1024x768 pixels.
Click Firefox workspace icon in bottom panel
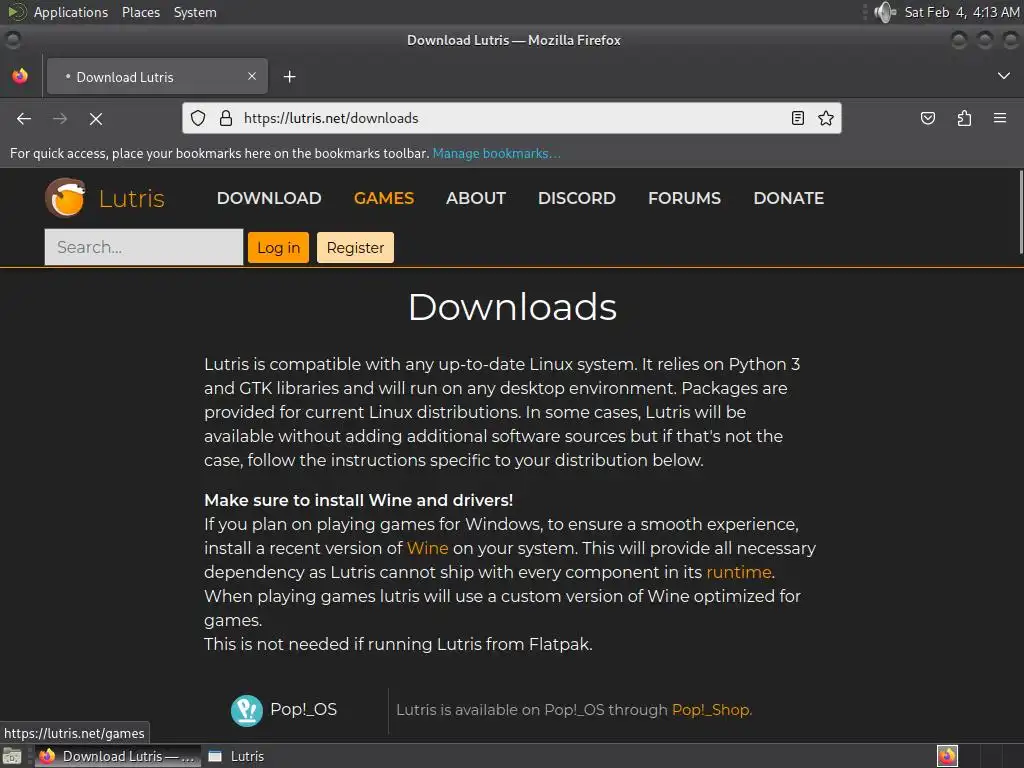click(947, 756)
